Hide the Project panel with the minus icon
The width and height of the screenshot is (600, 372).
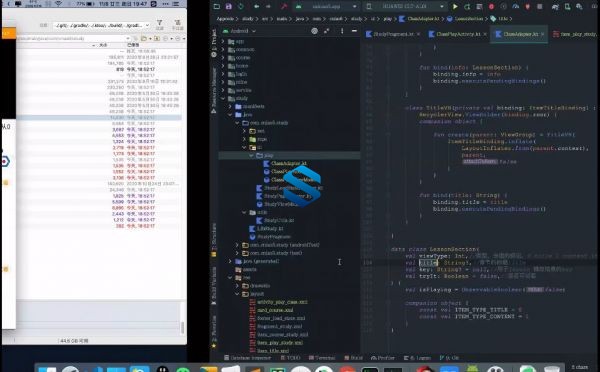pos(354,31)
